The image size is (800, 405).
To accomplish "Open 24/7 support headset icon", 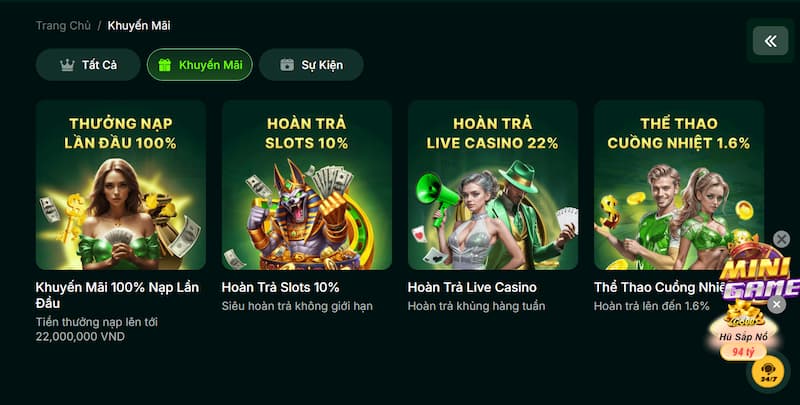I will coord(768,372).
